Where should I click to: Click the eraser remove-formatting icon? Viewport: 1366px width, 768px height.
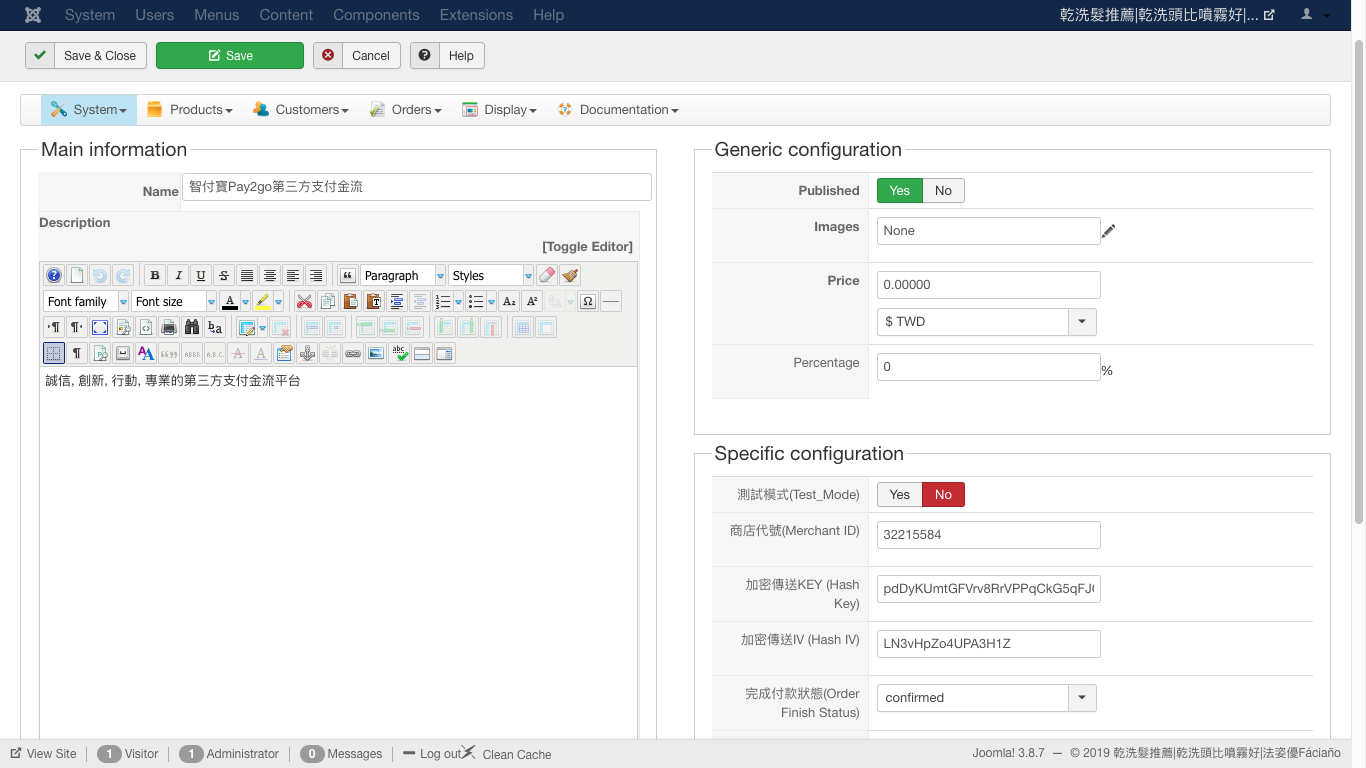coord(547,276)
